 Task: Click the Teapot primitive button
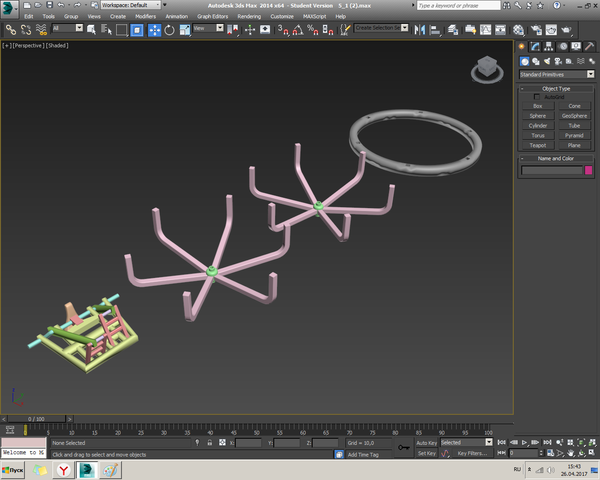click(x=538, y=144)
